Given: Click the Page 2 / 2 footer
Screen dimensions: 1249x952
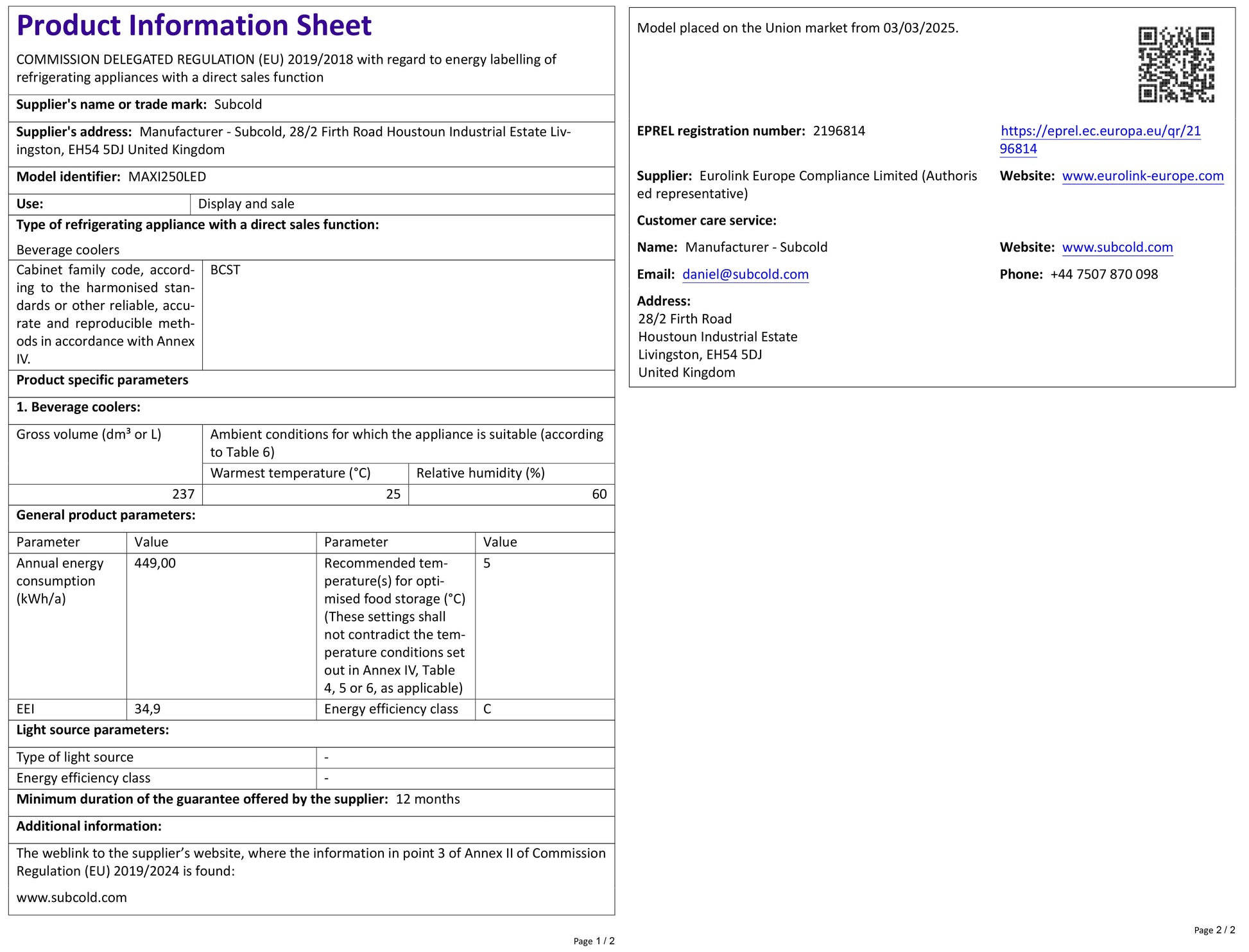Looking at the screenshot, I should [1214, 930].
